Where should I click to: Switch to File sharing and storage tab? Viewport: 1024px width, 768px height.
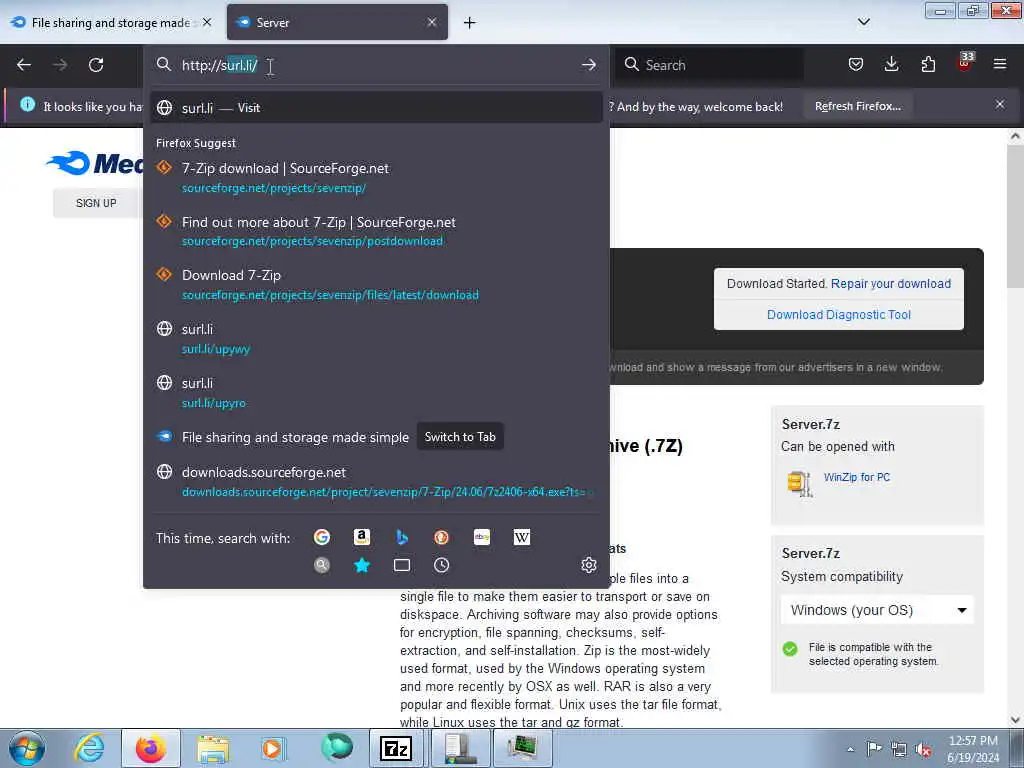tap(112, 22)
